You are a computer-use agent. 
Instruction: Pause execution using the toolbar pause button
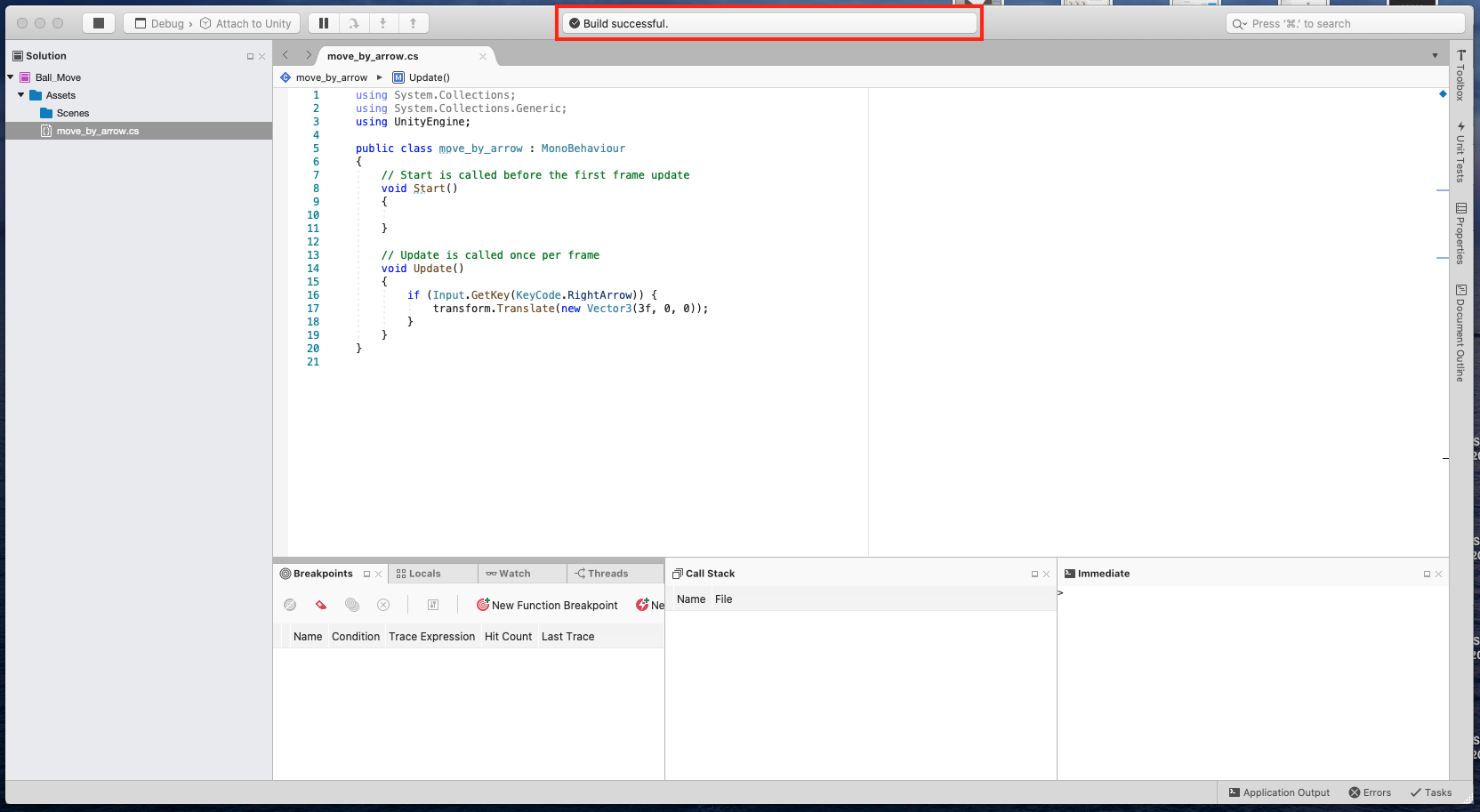click(x=324, y=23)
